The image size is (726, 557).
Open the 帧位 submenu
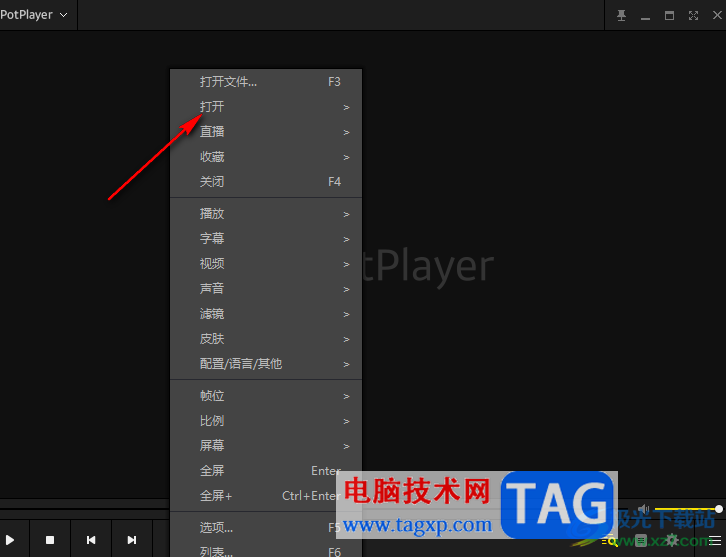pyautogui.click(x=266, y=396)
